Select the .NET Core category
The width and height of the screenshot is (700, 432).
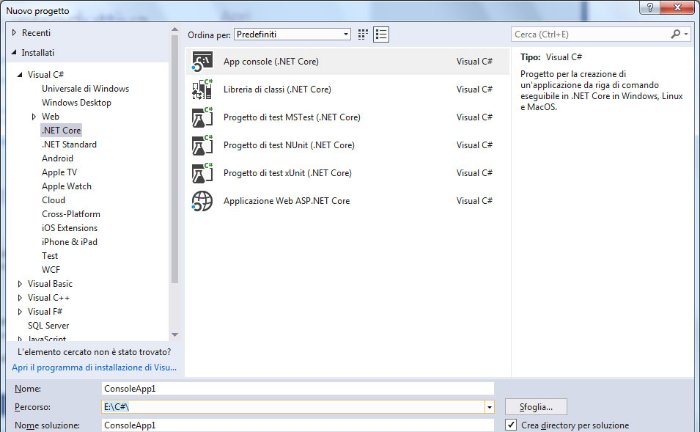(61, 130)
